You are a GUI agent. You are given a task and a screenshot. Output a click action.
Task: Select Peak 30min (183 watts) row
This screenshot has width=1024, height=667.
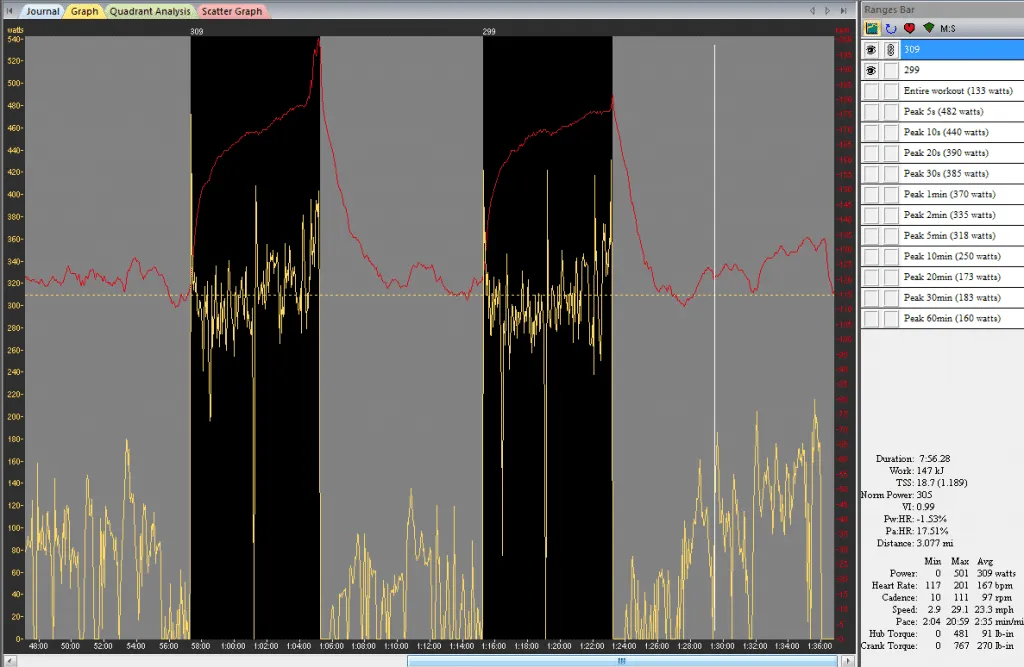[x=962, y=298]
